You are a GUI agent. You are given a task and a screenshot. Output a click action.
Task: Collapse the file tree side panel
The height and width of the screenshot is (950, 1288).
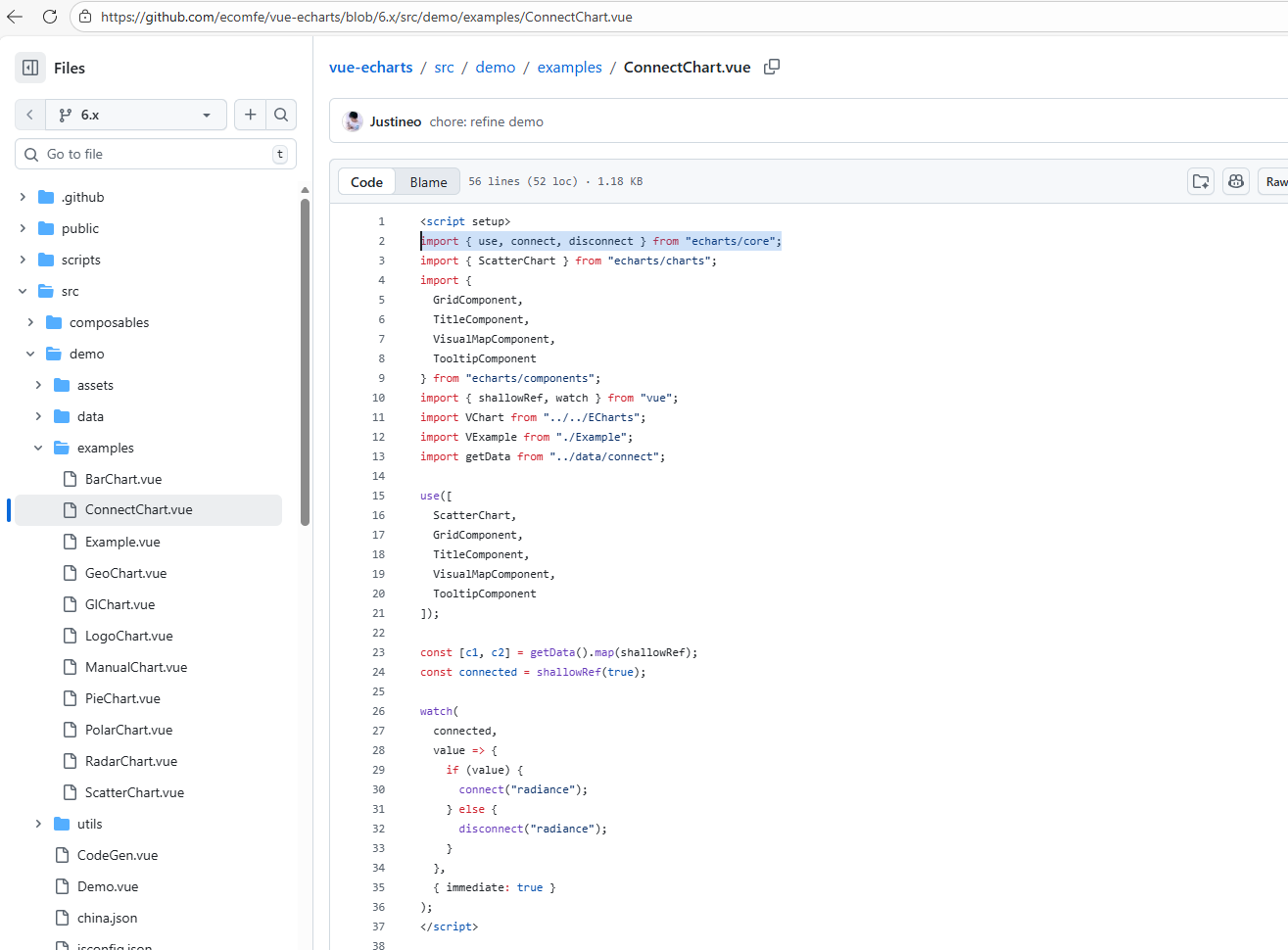pyautogui.click(x=30, y=68)
